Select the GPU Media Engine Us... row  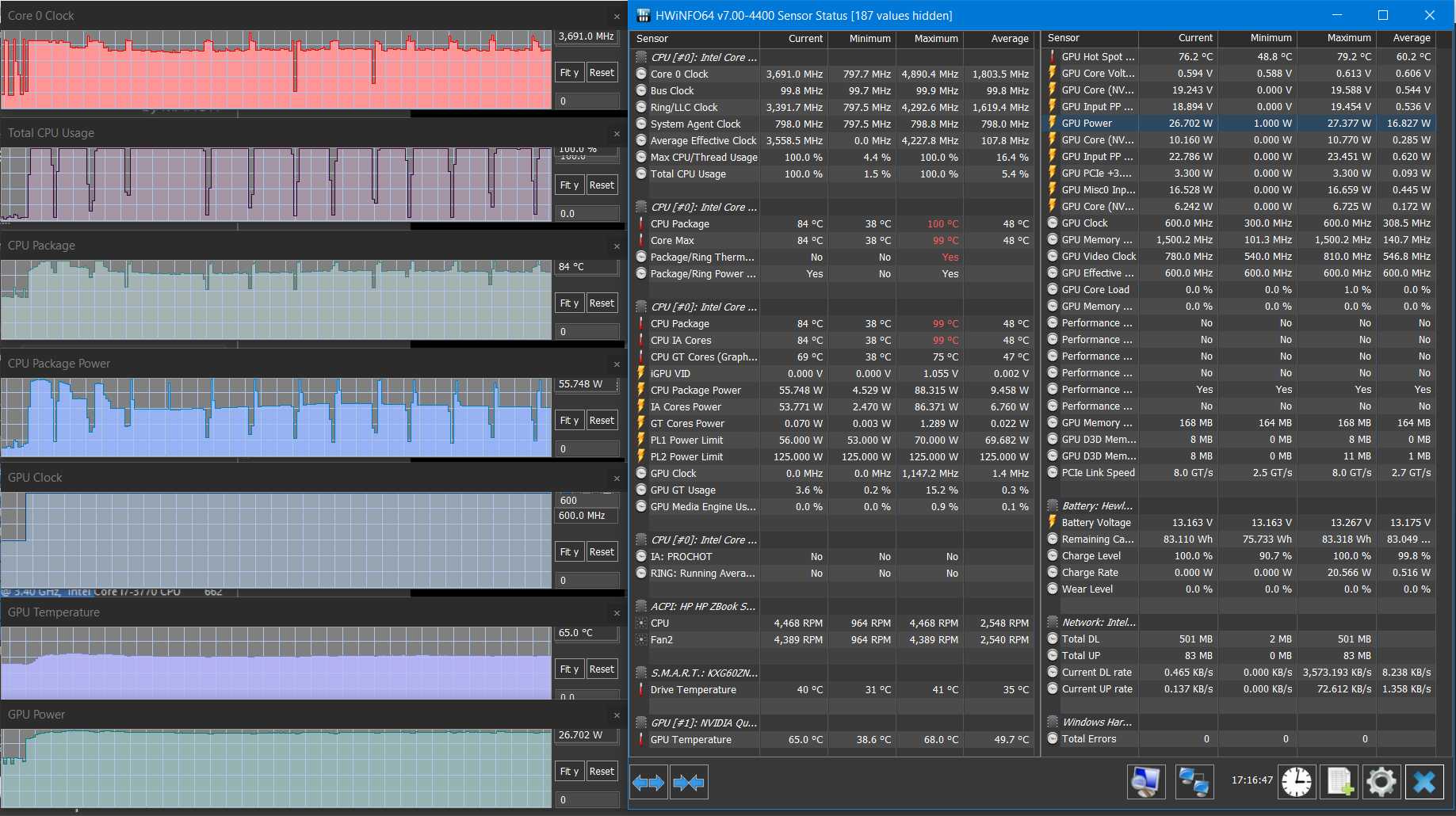pos(832,506)
